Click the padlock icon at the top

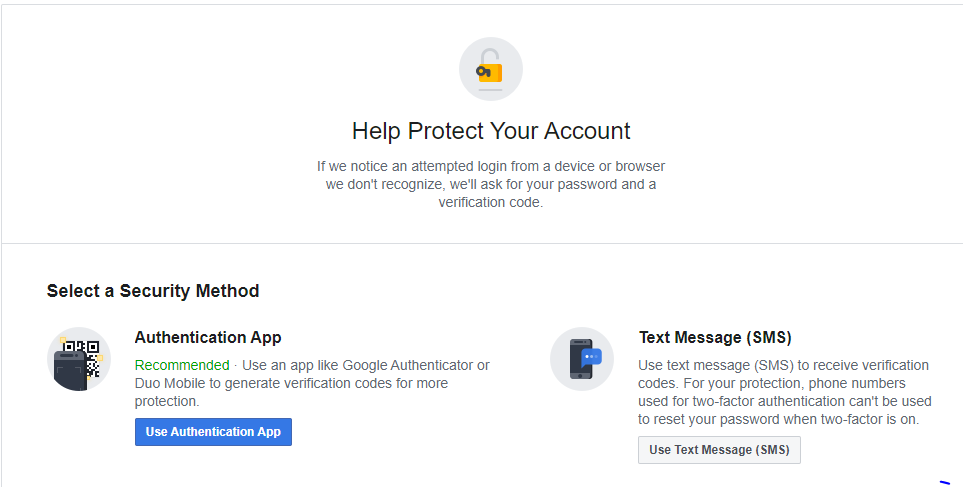point(491,69)
